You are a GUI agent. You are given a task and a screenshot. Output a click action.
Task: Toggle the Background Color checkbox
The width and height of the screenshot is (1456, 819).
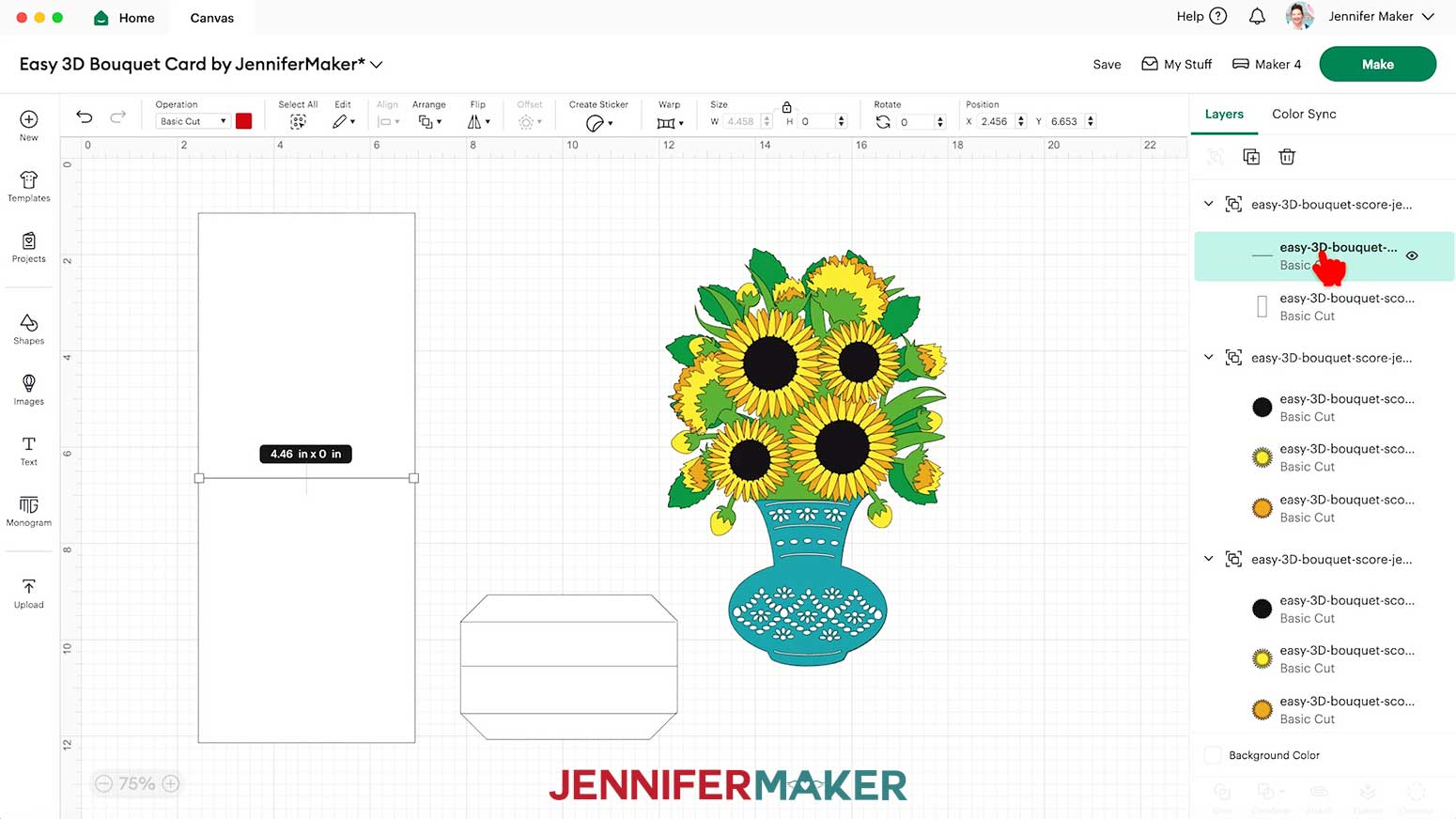pyautogui.click(x=1213, y=755)
